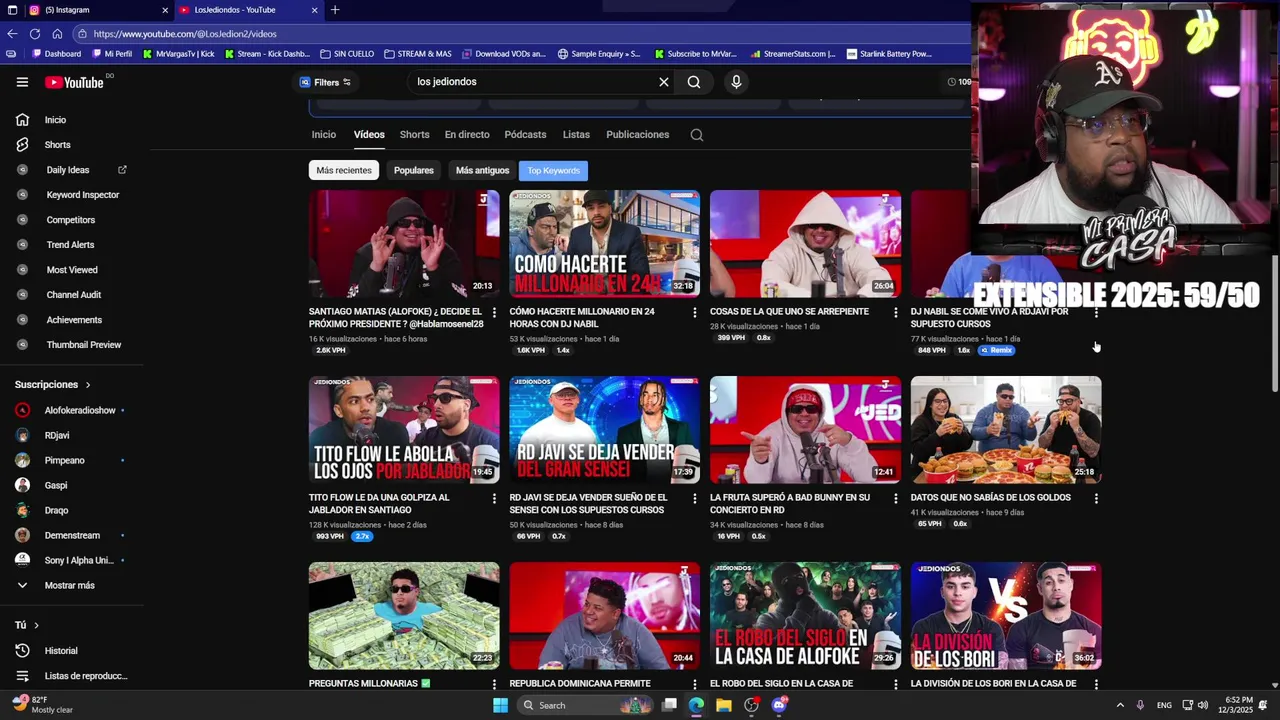Switch to channel Inicio tab
The height and width of the screenshot is (720, 1280).
(x=323, y=135)
